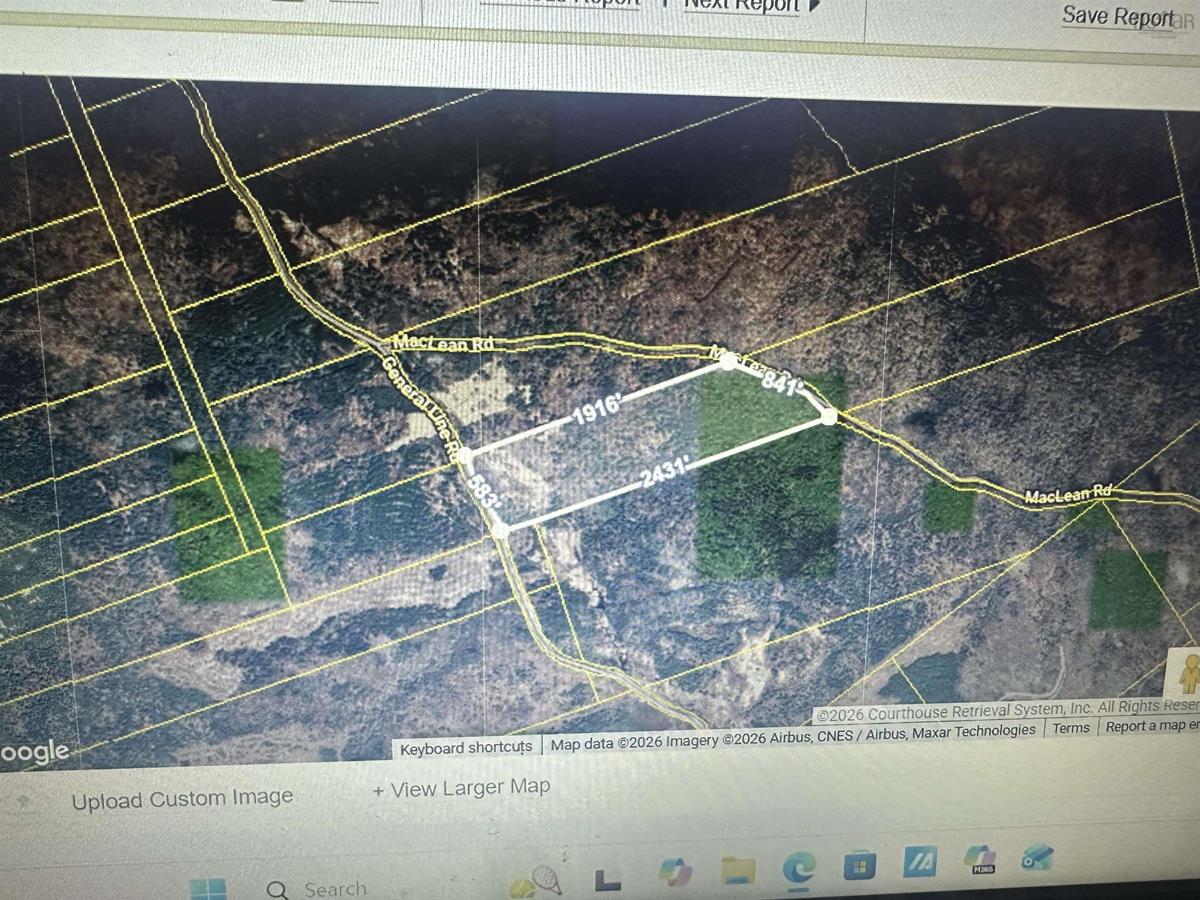Open Microsoft Store from the taskbar
This screenshot has width=1200, height=900.
[859, 864]
